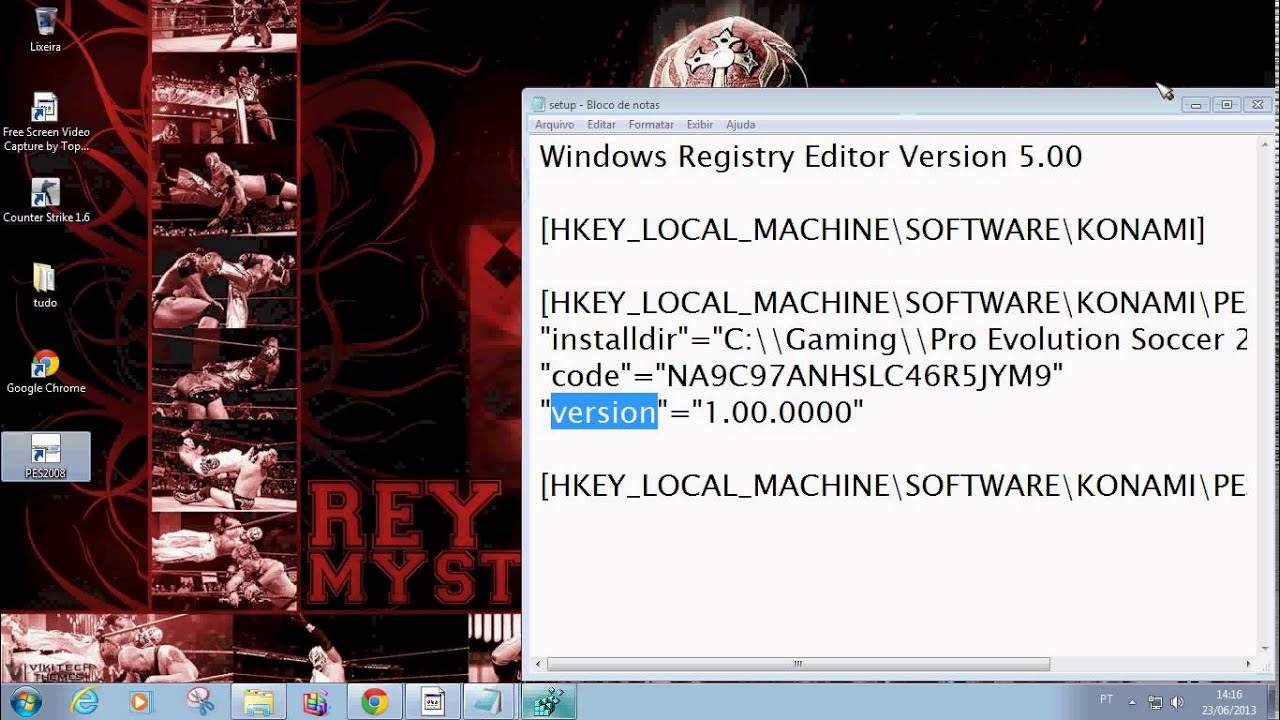The height and width of the screenshot is (720, 1280).
Task: Open the volume speaker tray icon
Action: click(1177, 702)
